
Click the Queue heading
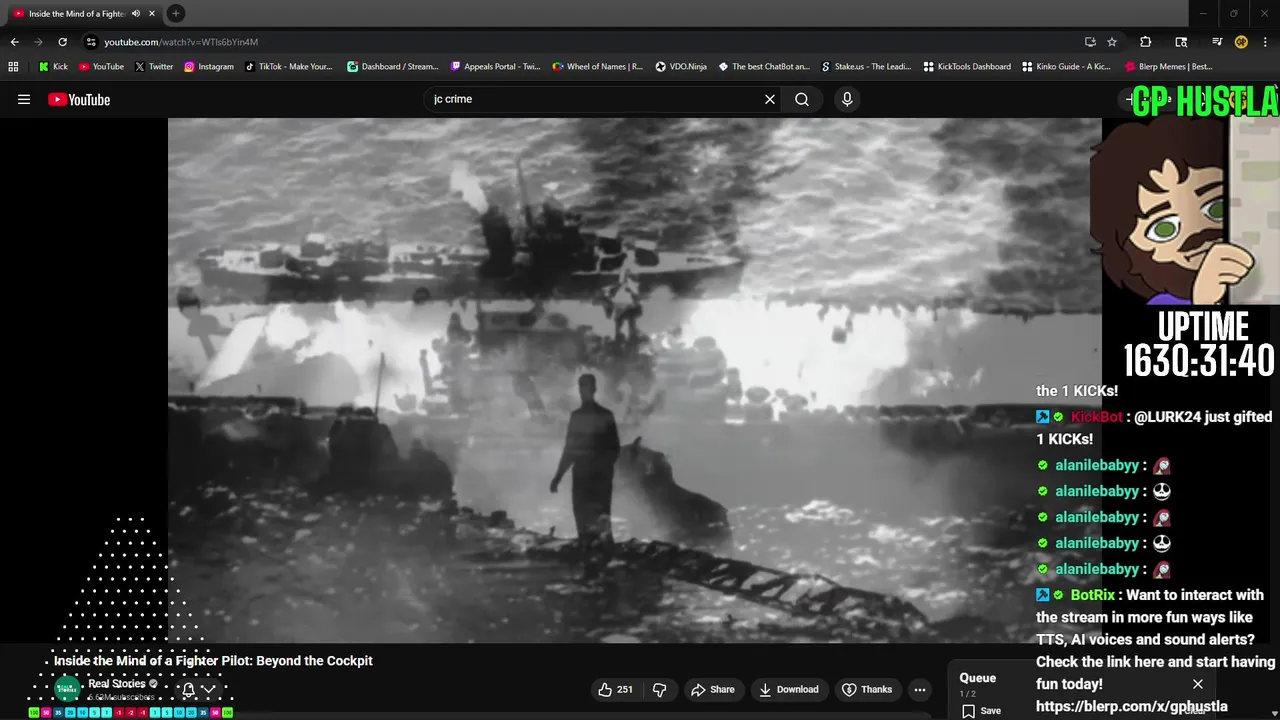(x=978, y=678)
